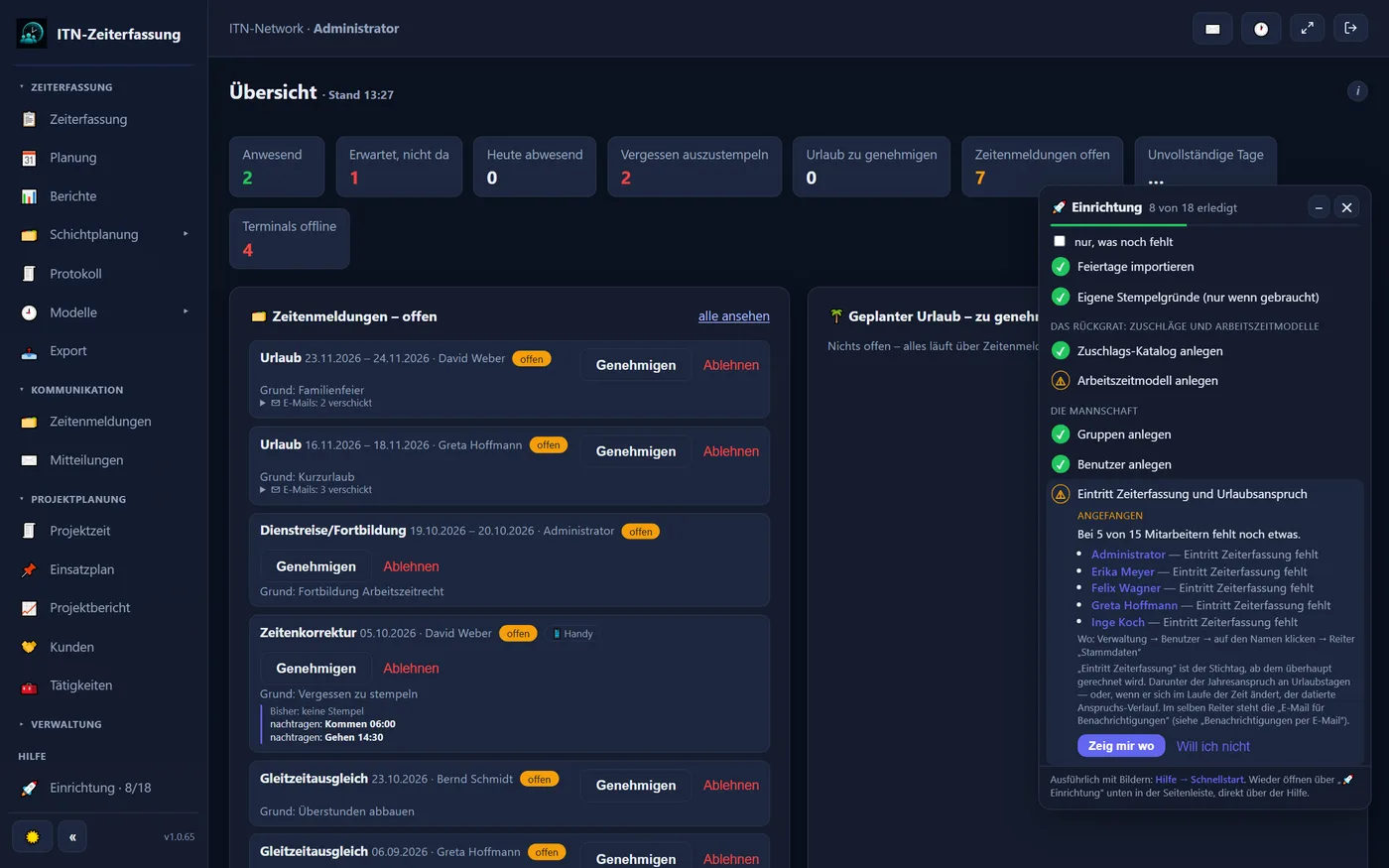The height and width of the screenshot is (868, 1389).
Task: Collapse the sidebar with double-chevron button
Action: [x=72, y=837]
